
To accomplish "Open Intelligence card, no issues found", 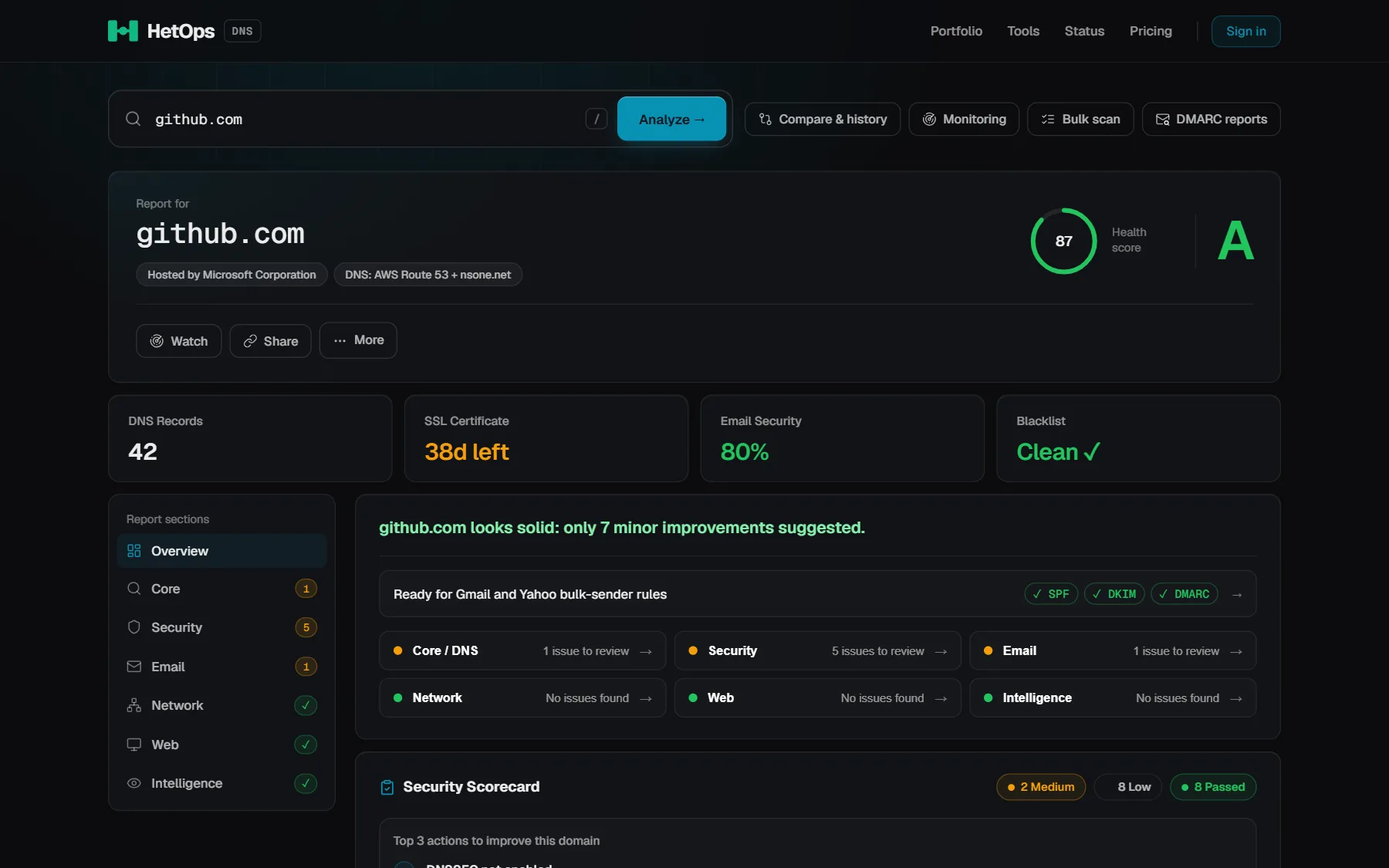I will (1113, 697).
